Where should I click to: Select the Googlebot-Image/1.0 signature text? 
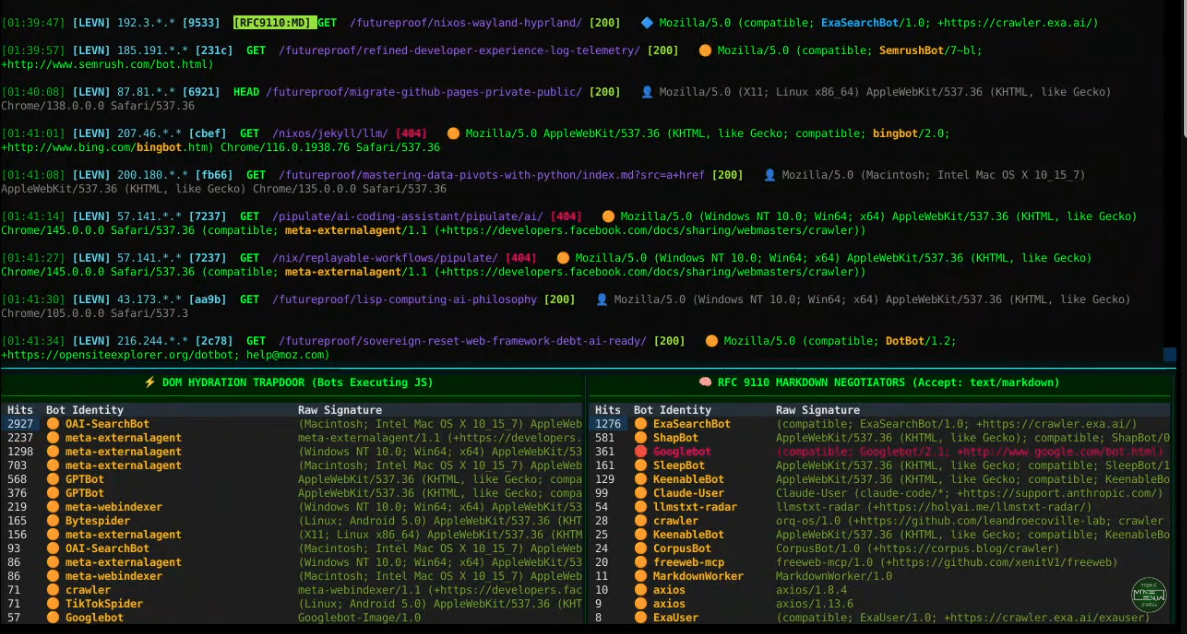tap(360, 618)
